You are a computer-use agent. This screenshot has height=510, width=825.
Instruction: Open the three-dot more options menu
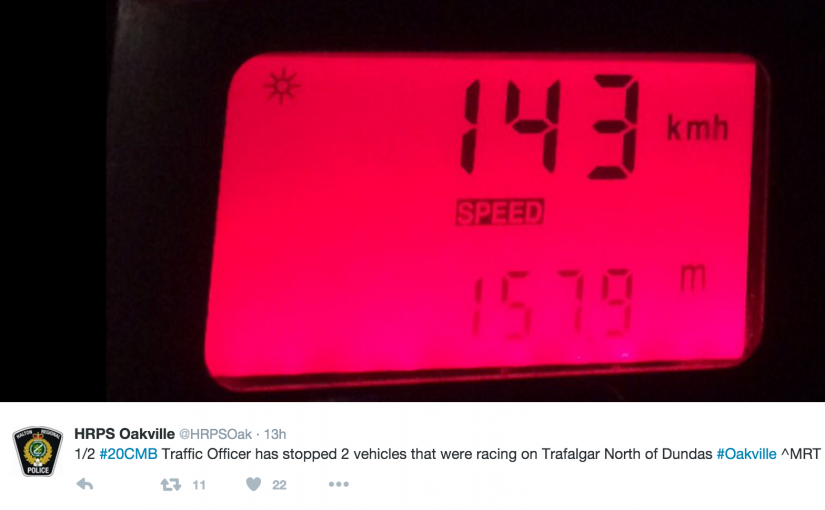click(x=338, y=484)
